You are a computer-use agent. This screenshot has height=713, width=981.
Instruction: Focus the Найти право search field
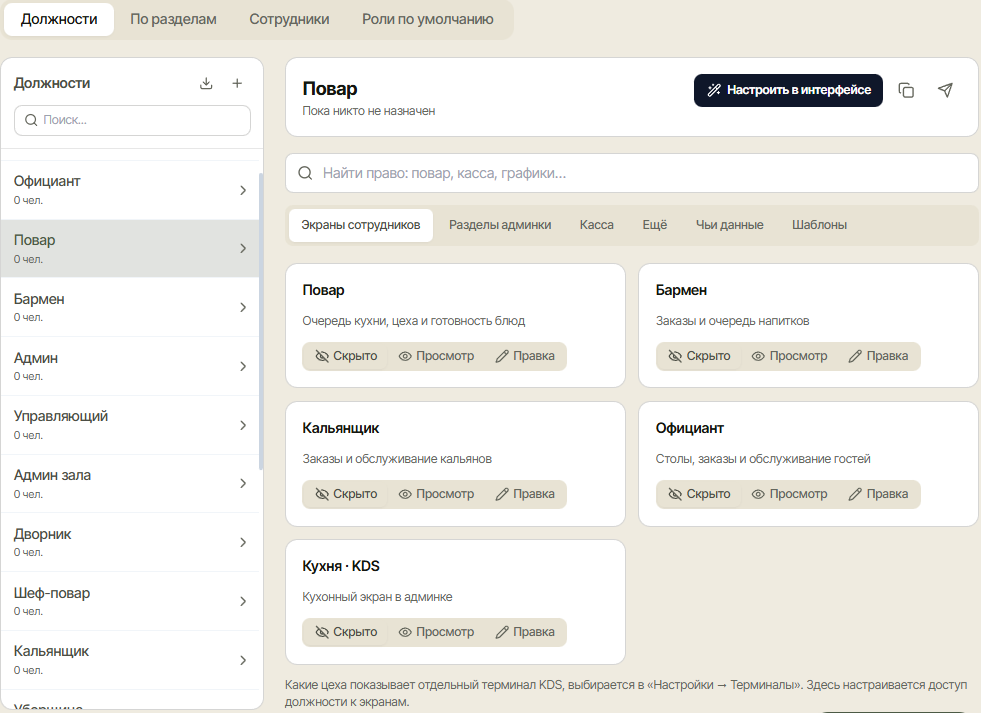click(631, 173)
